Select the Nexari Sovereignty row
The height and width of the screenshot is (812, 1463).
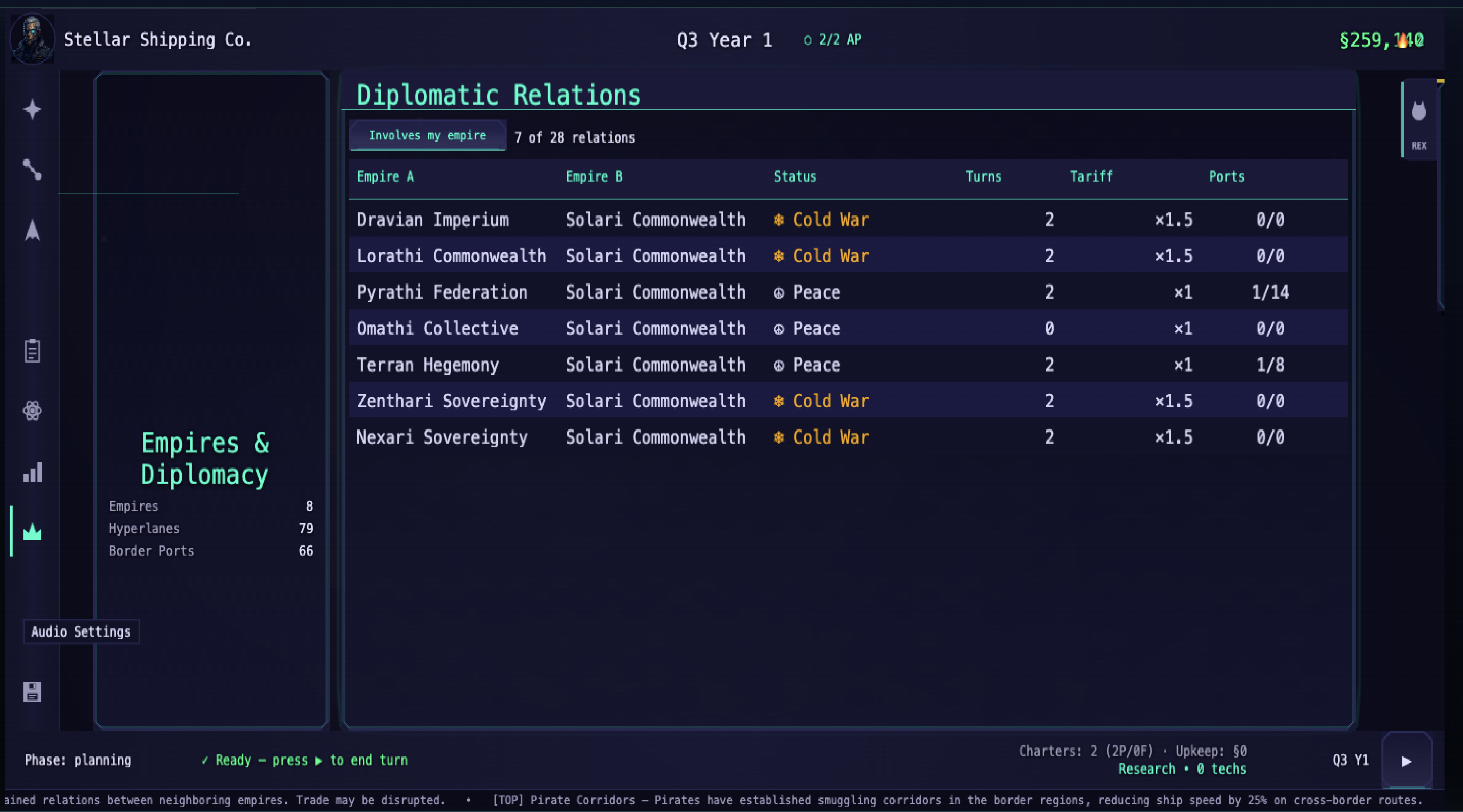point(849,437)
